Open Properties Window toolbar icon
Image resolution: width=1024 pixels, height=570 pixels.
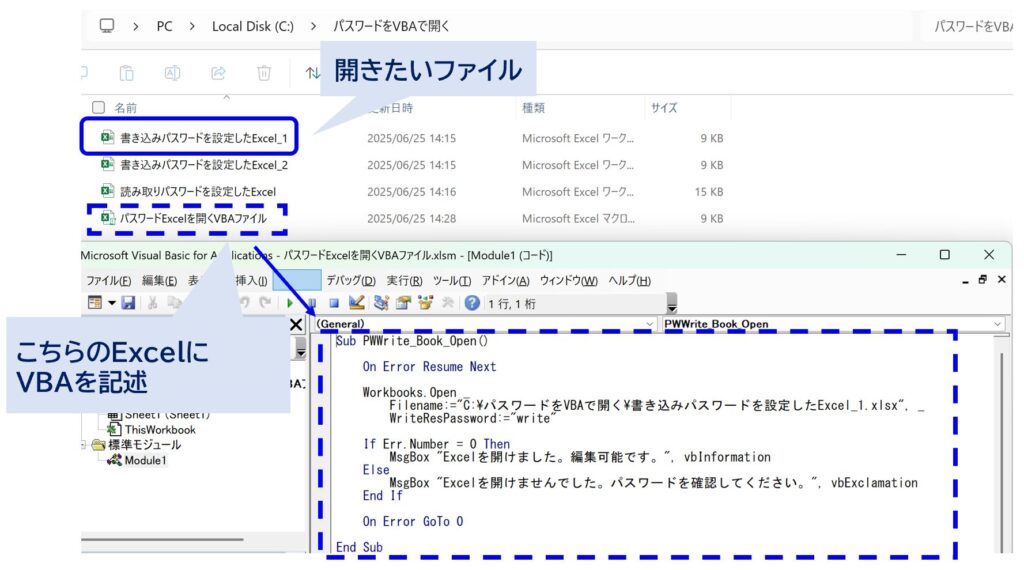tap(404, 303)
